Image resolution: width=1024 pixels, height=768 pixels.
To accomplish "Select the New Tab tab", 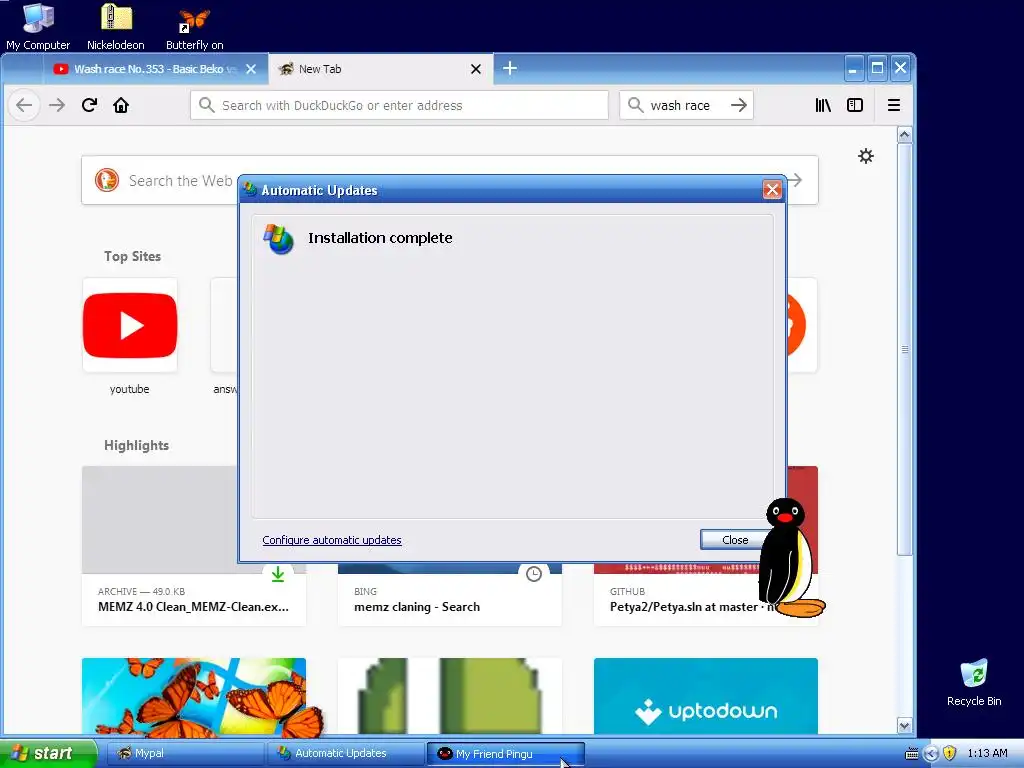I will [381, 69].
